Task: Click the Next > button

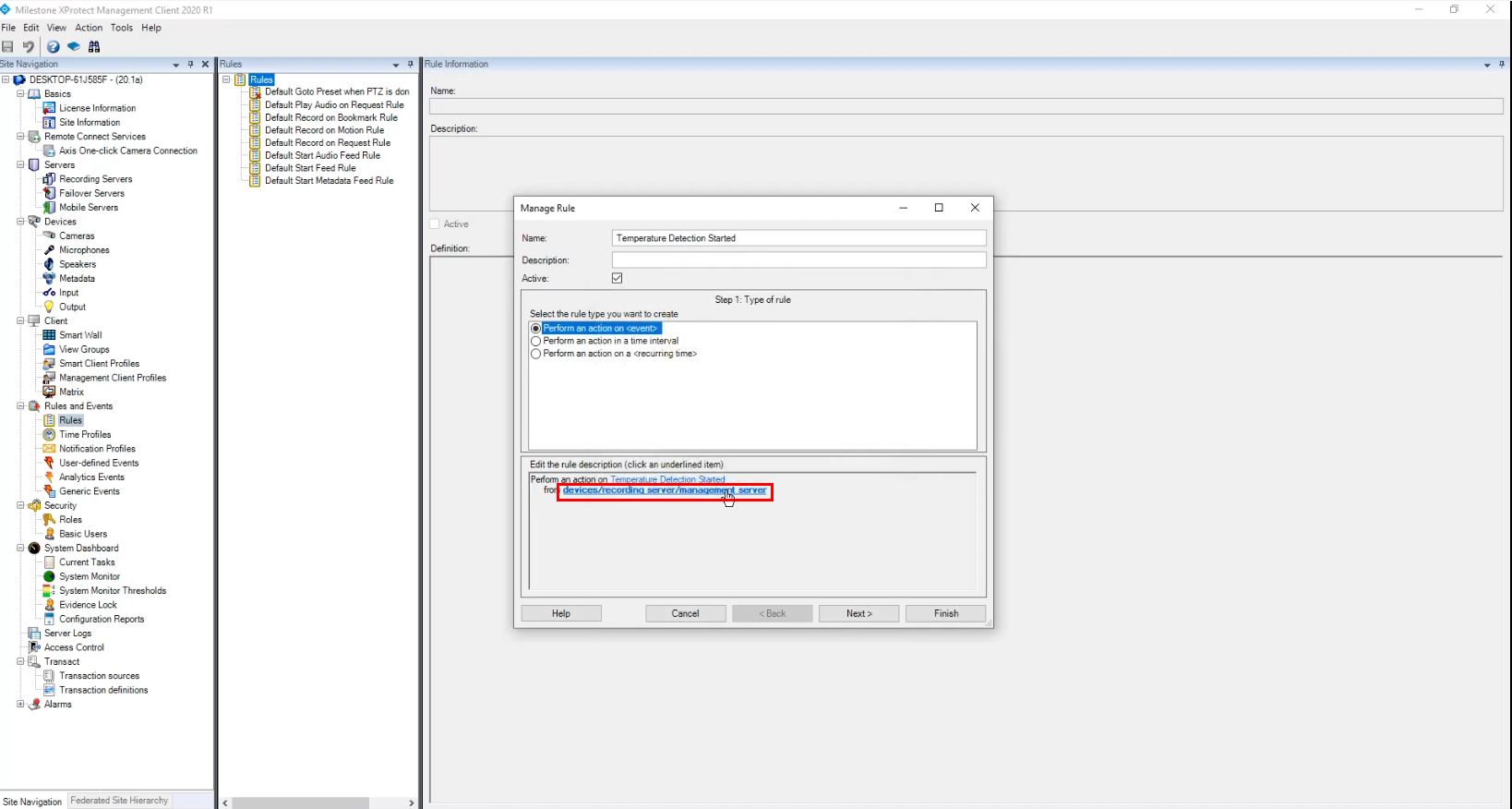Action: click(x=858, y=613)
